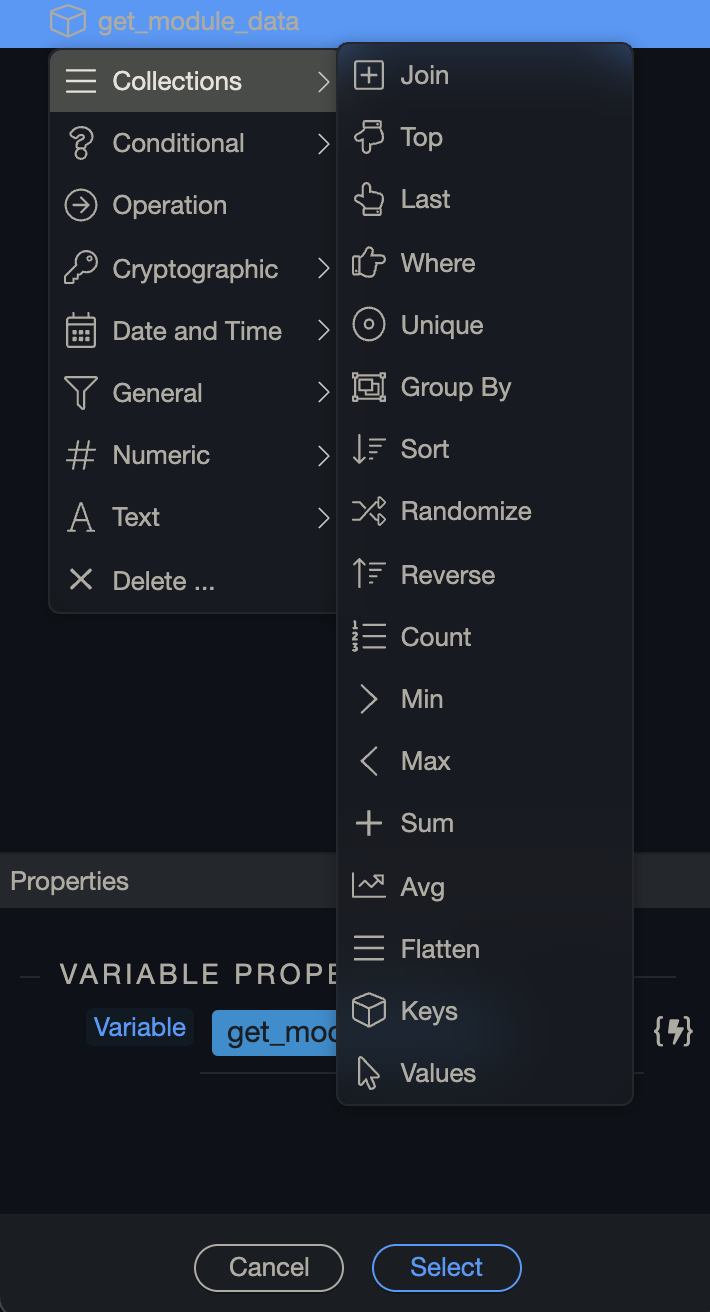The width and height of the screenshot is (710, 1312).
Task: Select the Join collection operation icon
Action: [x=369, y=74]
